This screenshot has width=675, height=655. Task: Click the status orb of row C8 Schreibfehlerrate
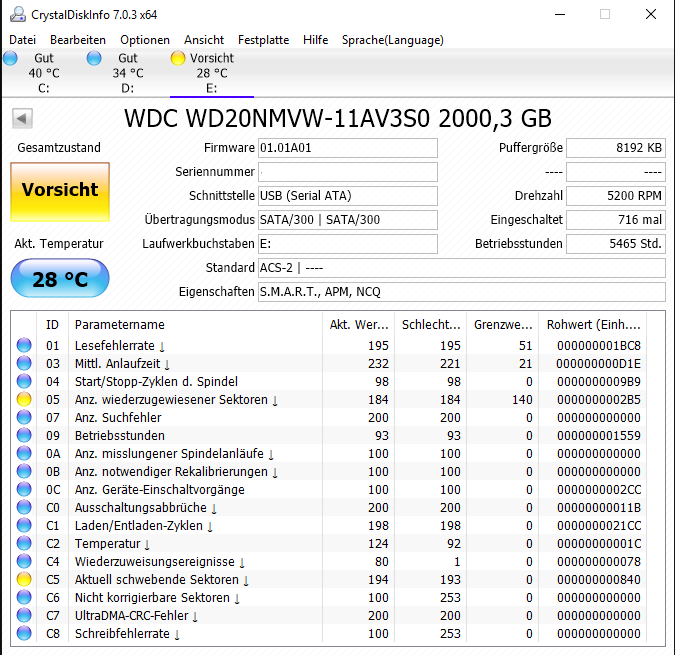(24, 633)
